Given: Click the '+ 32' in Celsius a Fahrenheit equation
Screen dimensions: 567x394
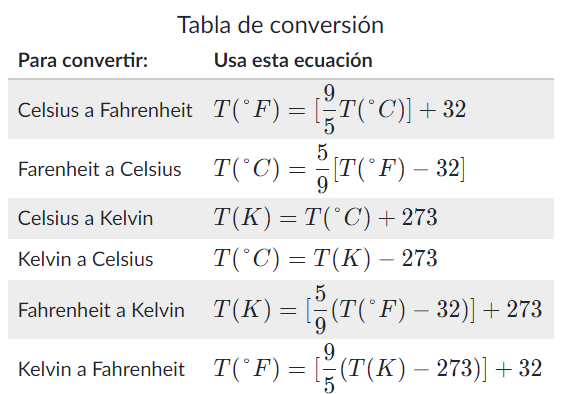Looking at the screenshot, I should pos(442,110).
